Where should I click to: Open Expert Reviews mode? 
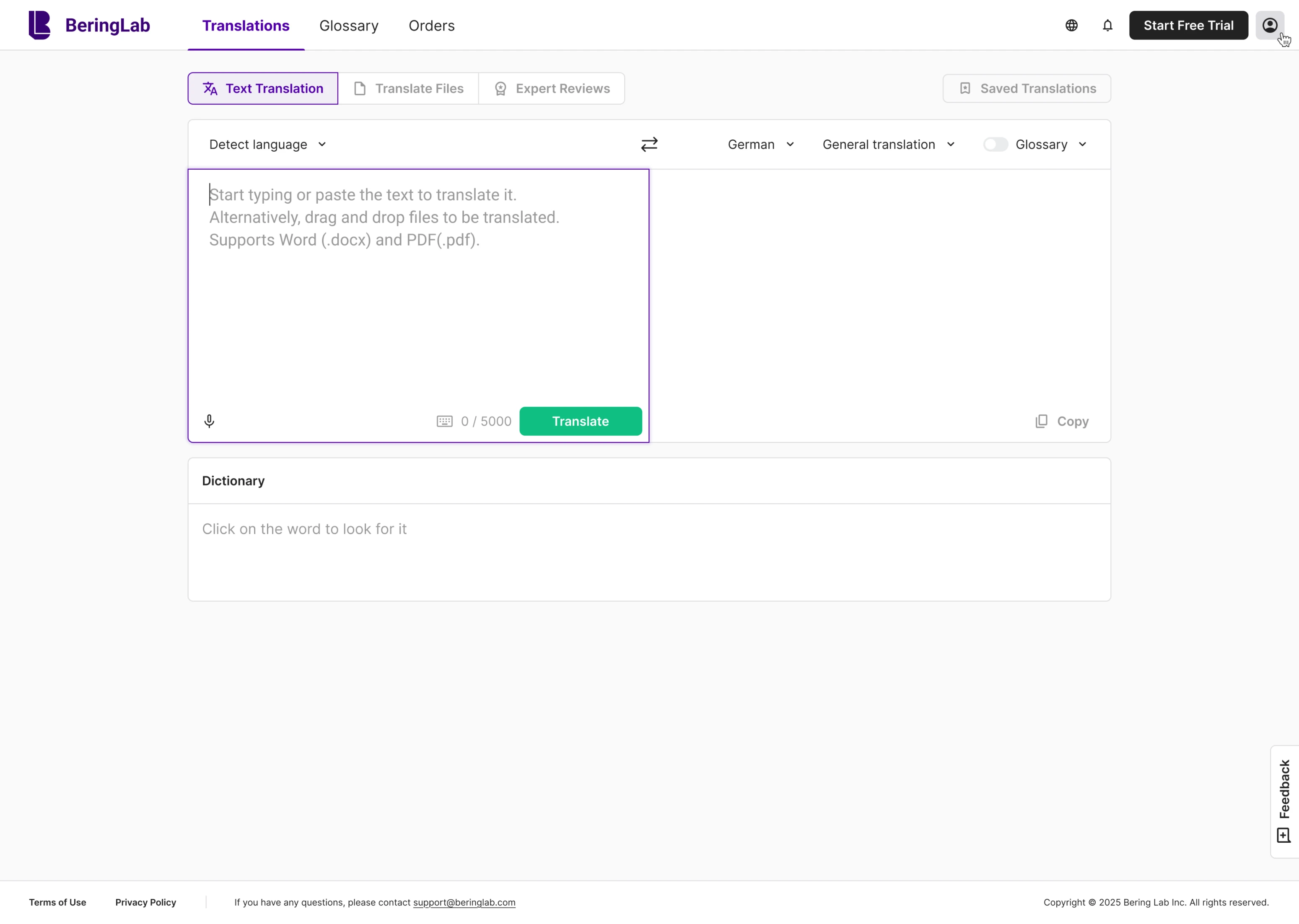[x=551, y=88]
